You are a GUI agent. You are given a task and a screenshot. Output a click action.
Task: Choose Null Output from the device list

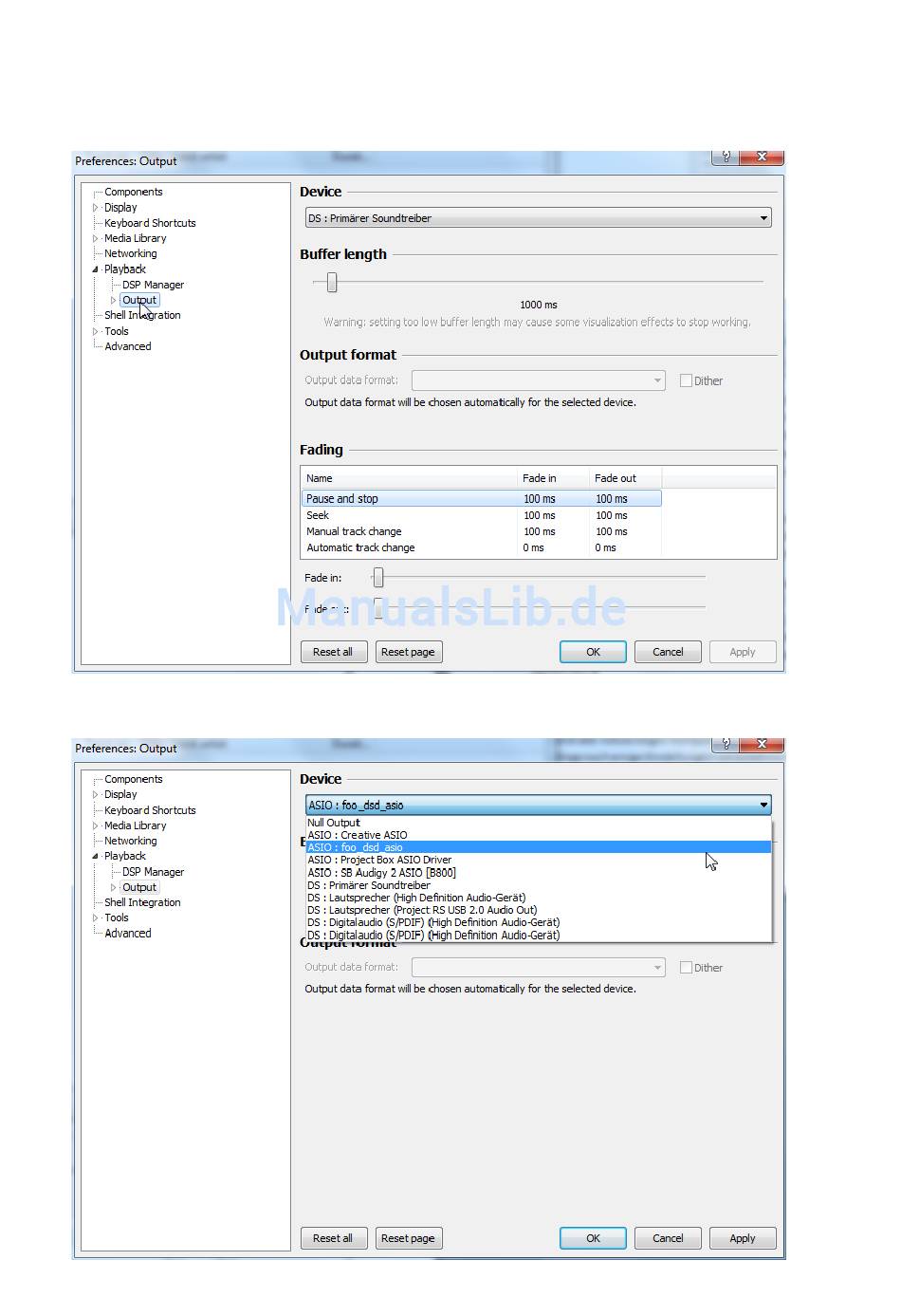point(538,823)
